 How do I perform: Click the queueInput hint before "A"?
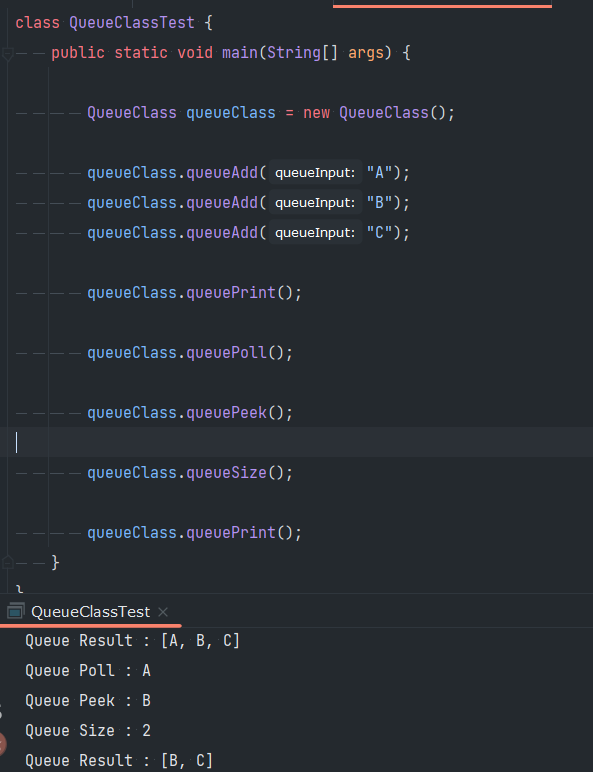(x=315, y=173)
